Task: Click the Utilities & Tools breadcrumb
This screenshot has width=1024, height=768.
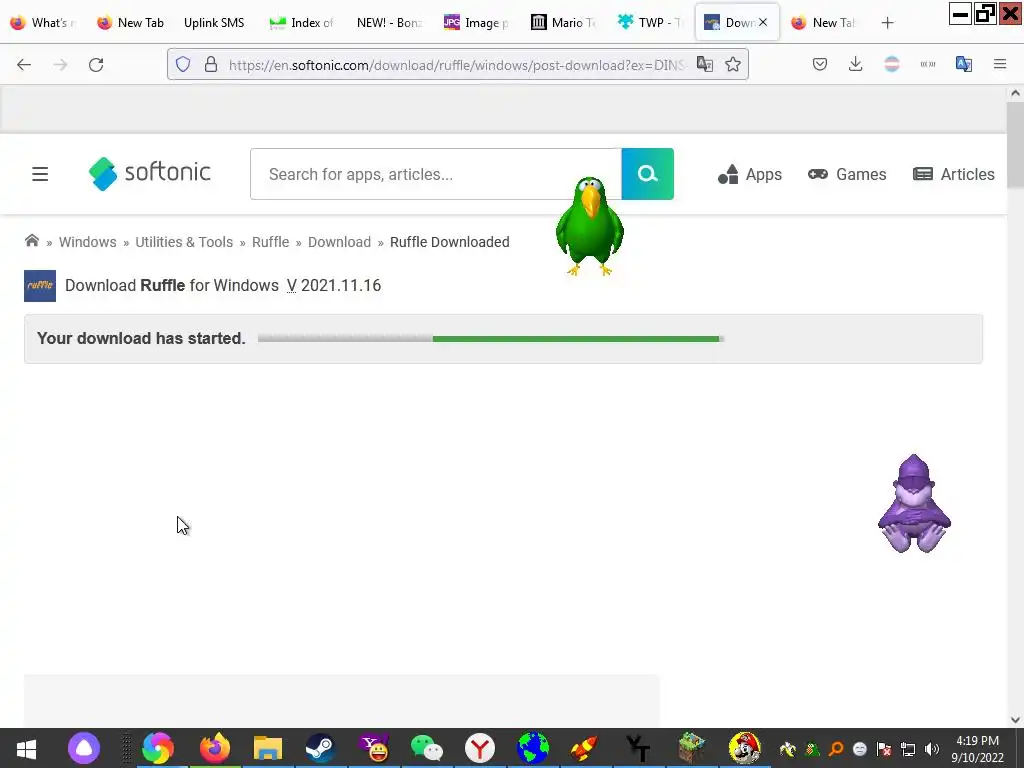Action: 184,242
